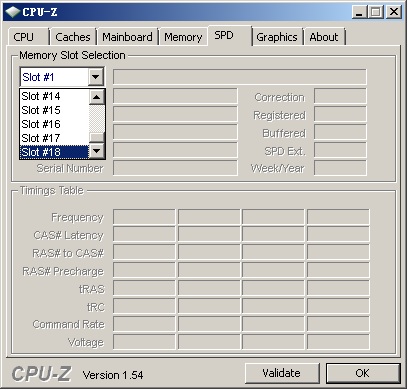The image size is (408, 390).
Task: Switch to the Caches tab
Action: point(73,37)
